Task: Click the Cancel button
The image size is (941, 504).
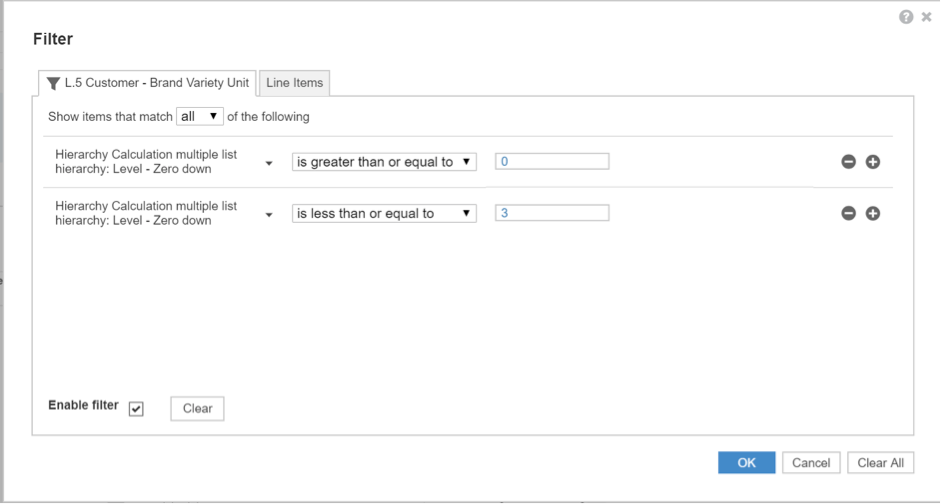Action: tap(811, 463)
